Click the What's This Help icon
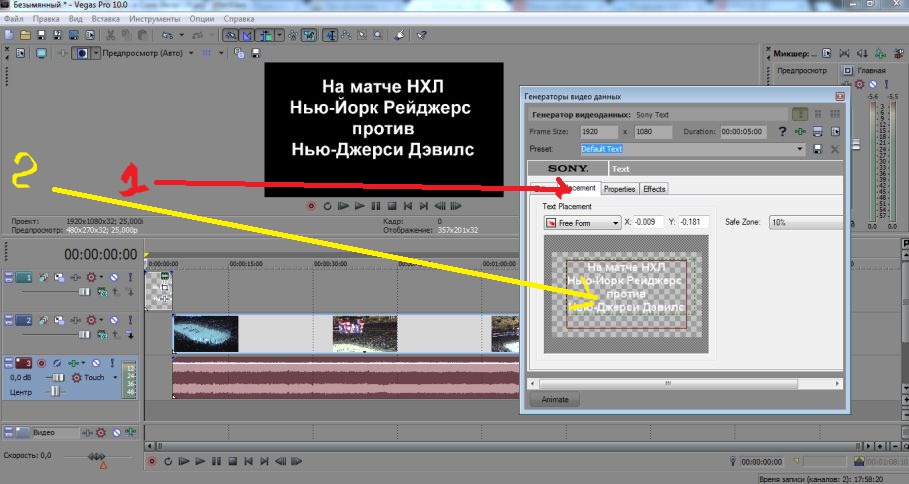This screenshot has width=909, height=484. (421, 35)
